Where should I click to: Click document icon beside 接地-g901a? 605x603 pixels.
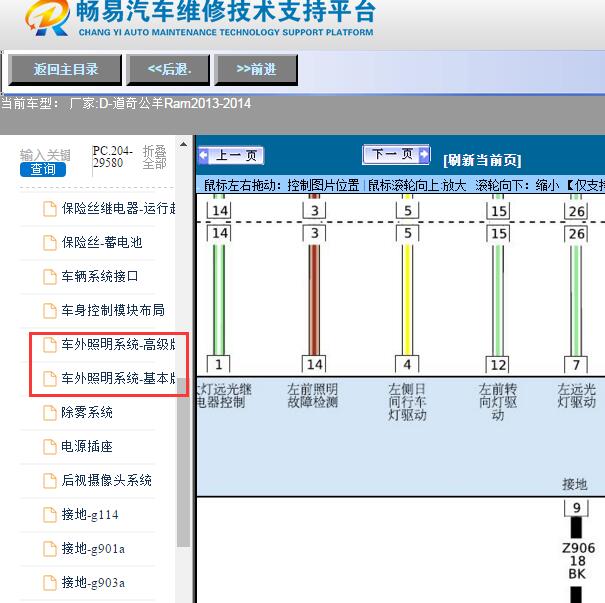(49, 549)
